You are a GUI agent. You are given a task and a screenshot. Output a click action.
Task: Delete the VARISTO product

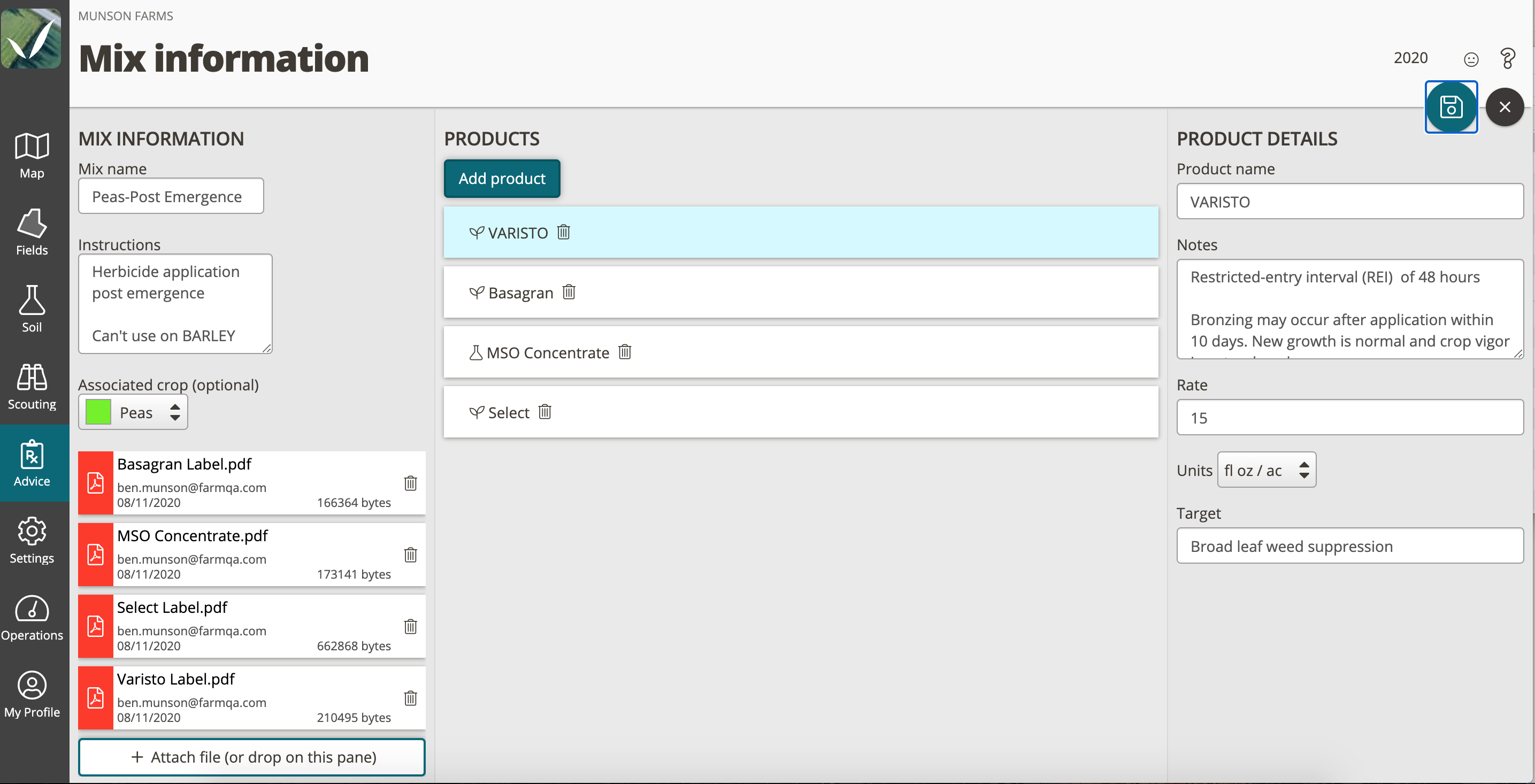[563, 232]
